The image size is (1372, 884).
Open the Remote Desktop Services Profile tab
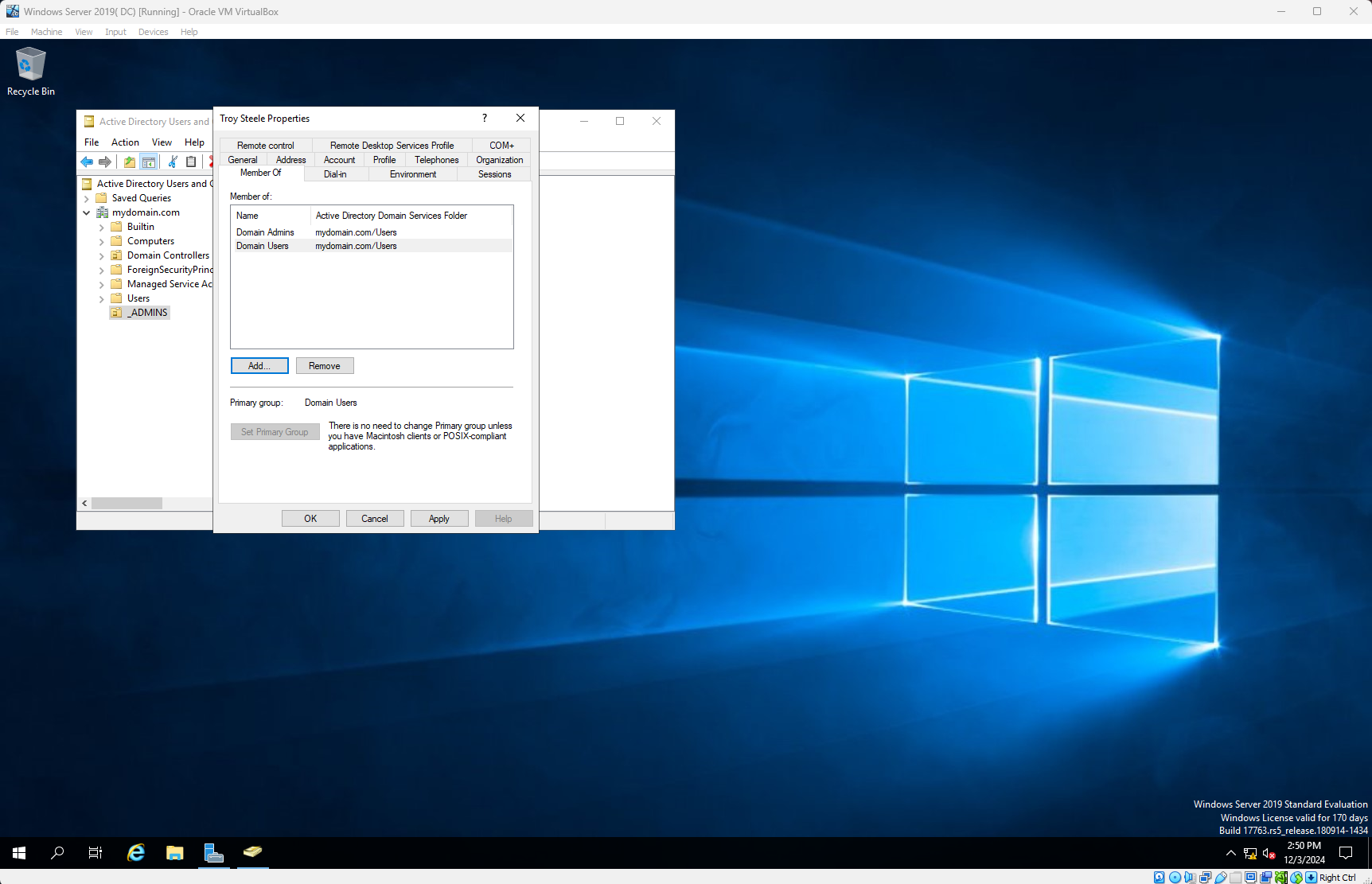[392, 146]
